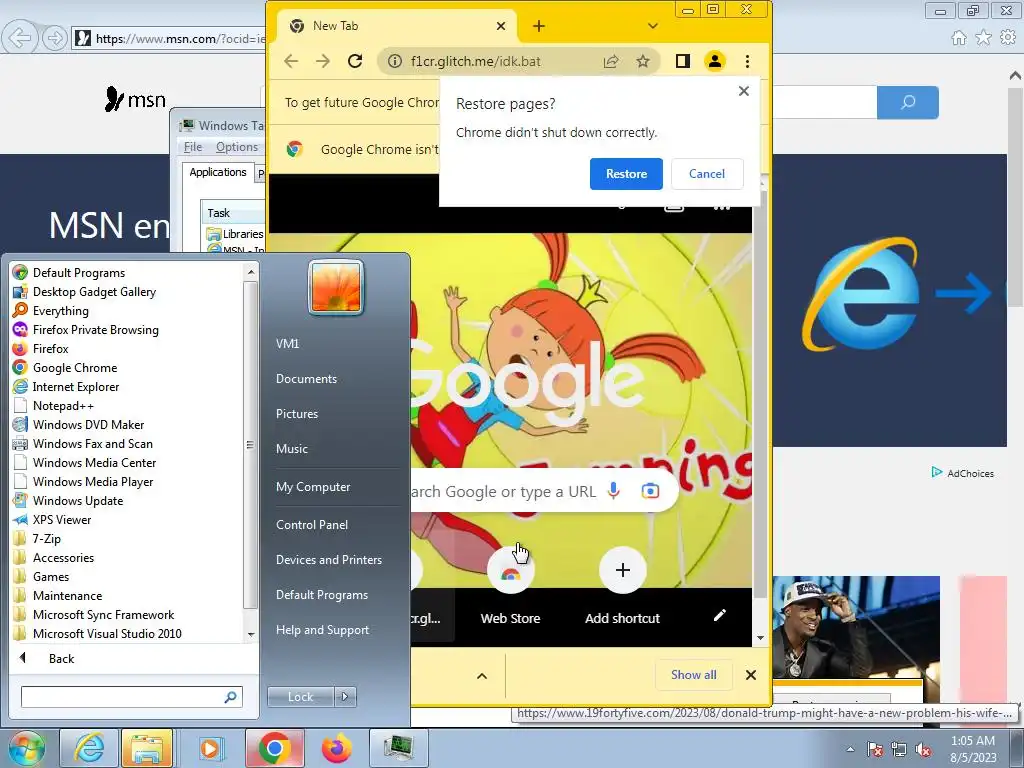This screenshot has width=1024, height=768.
Task: Open Internet Explorer settings gear
Action: (1008, 37)
